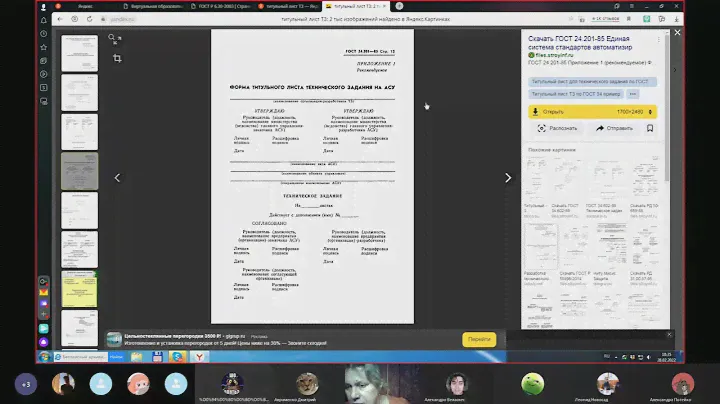Viewport: 720px width, 404px height.
Task: Go to the previous image arrow
Action: [x=117, y=178]
